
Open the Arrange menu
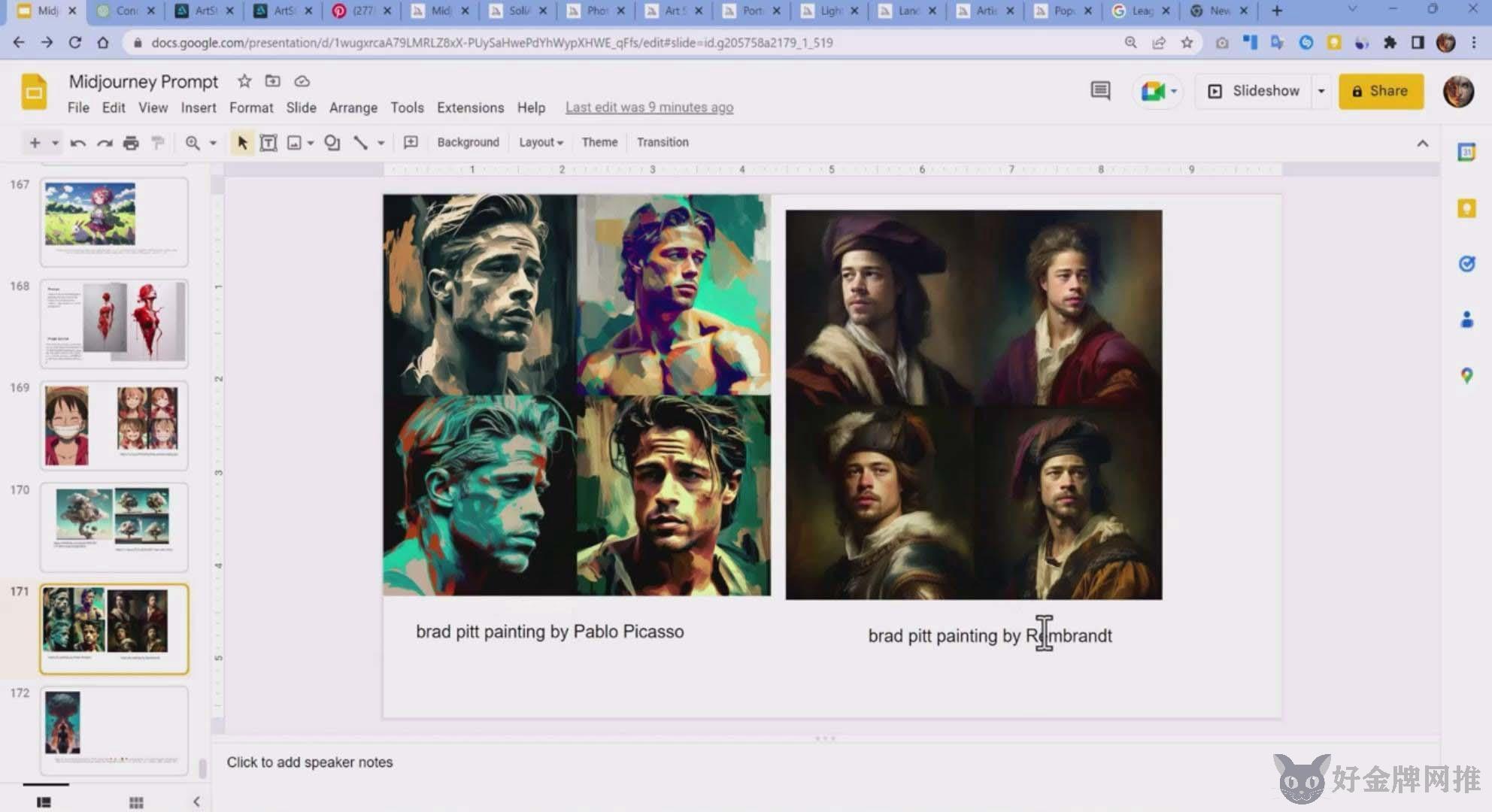point(353,108)
